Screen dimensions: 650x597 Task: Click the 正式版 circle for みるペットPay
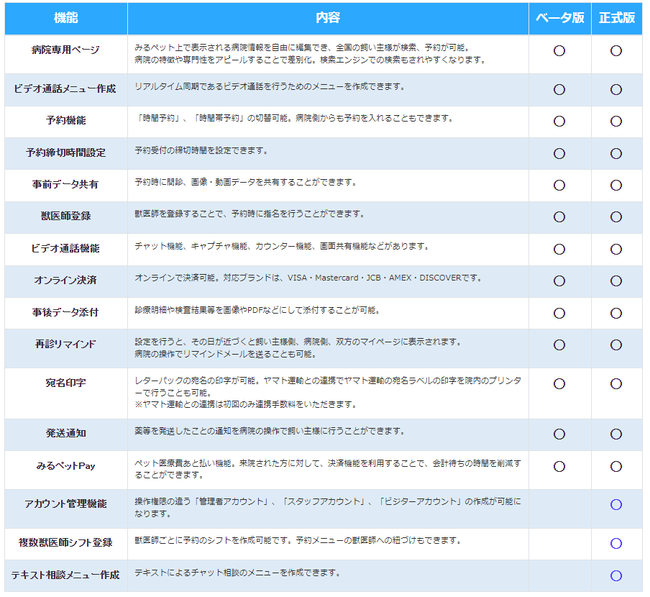pos(616,466)
